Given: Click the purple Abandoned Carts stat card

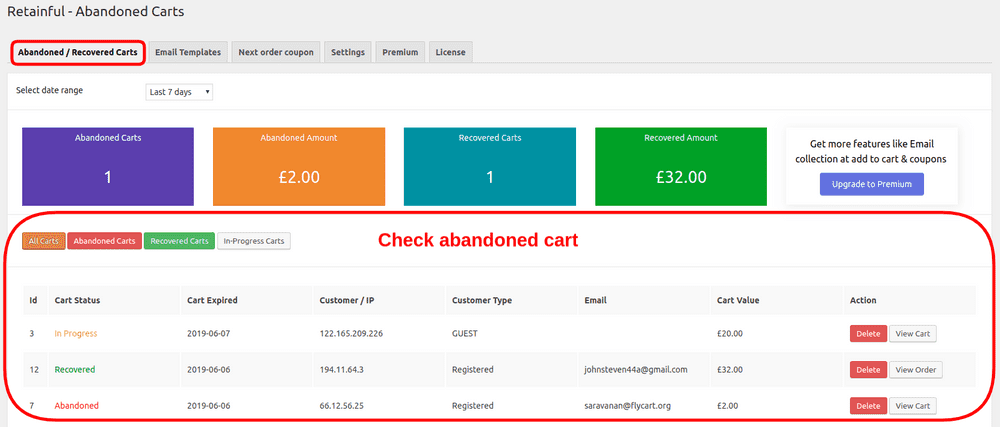Looking at the screenshot, I should pos(108,166).
